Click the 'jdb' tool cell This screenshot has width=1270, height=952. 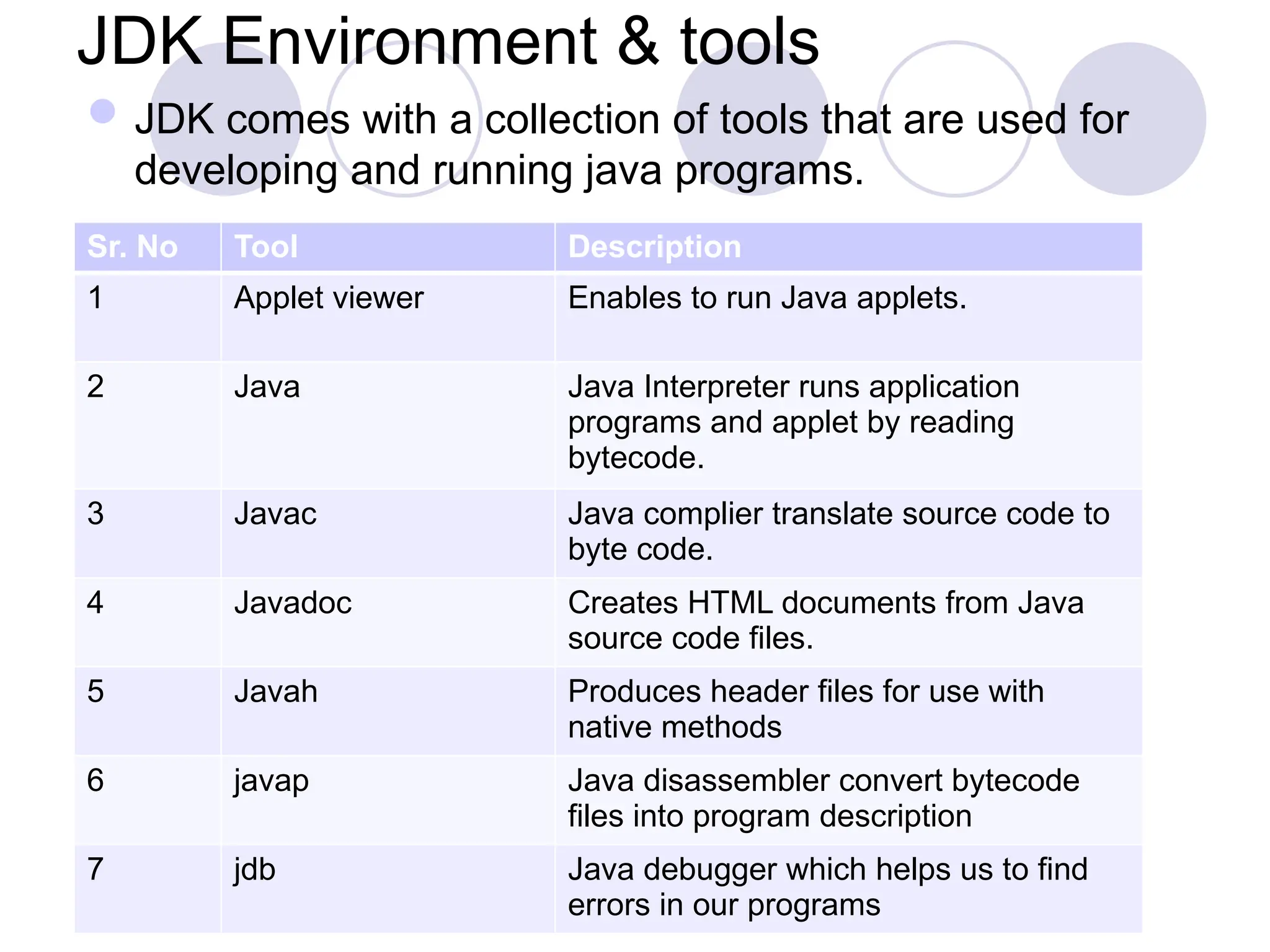tap(255, 870)
